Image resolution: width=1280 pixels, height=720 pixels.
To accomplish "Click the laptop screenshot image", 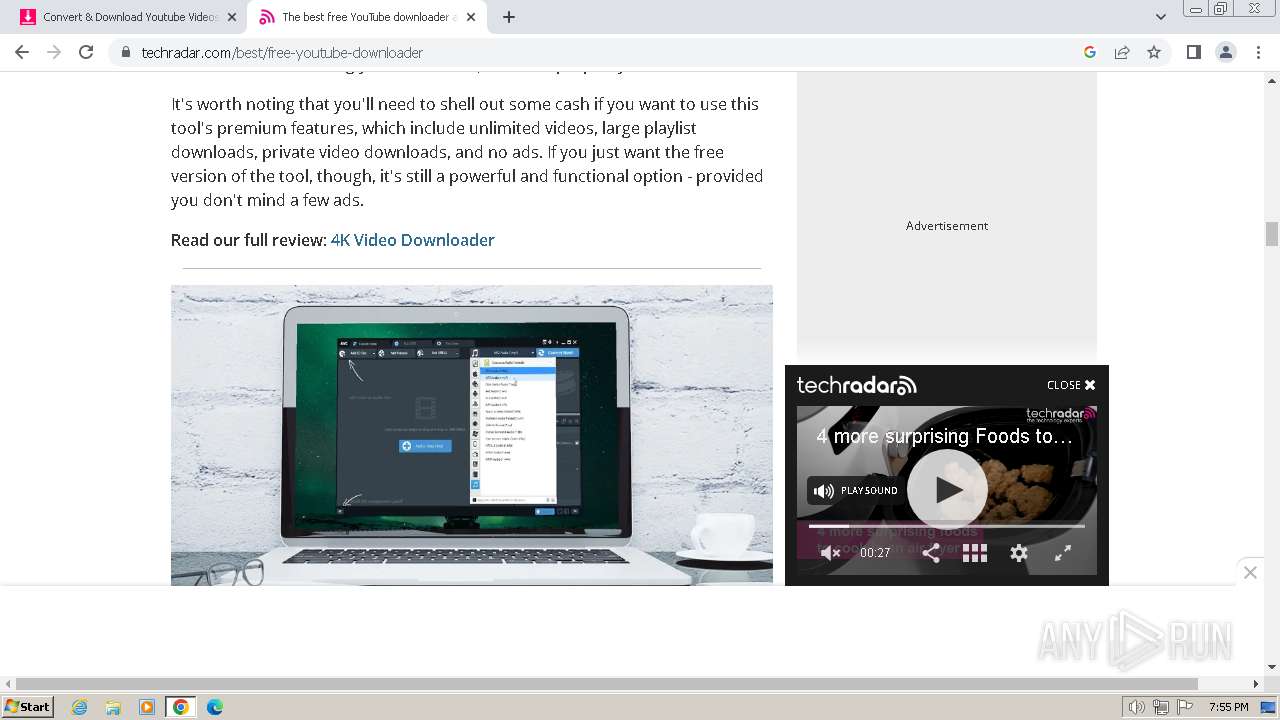I will (472, 435).
